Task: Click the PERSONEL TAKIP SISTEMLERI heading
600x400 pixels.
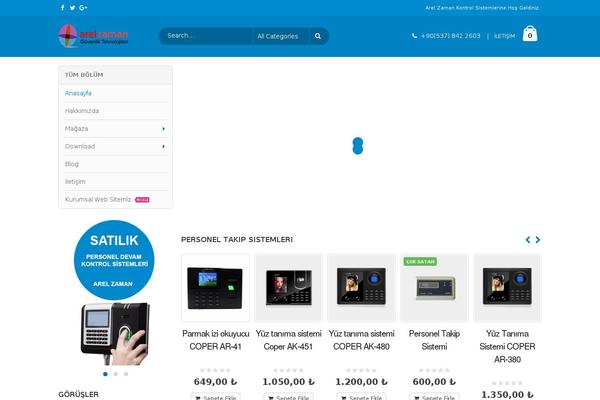Action: pyautogui.click(x=237, y=240)
